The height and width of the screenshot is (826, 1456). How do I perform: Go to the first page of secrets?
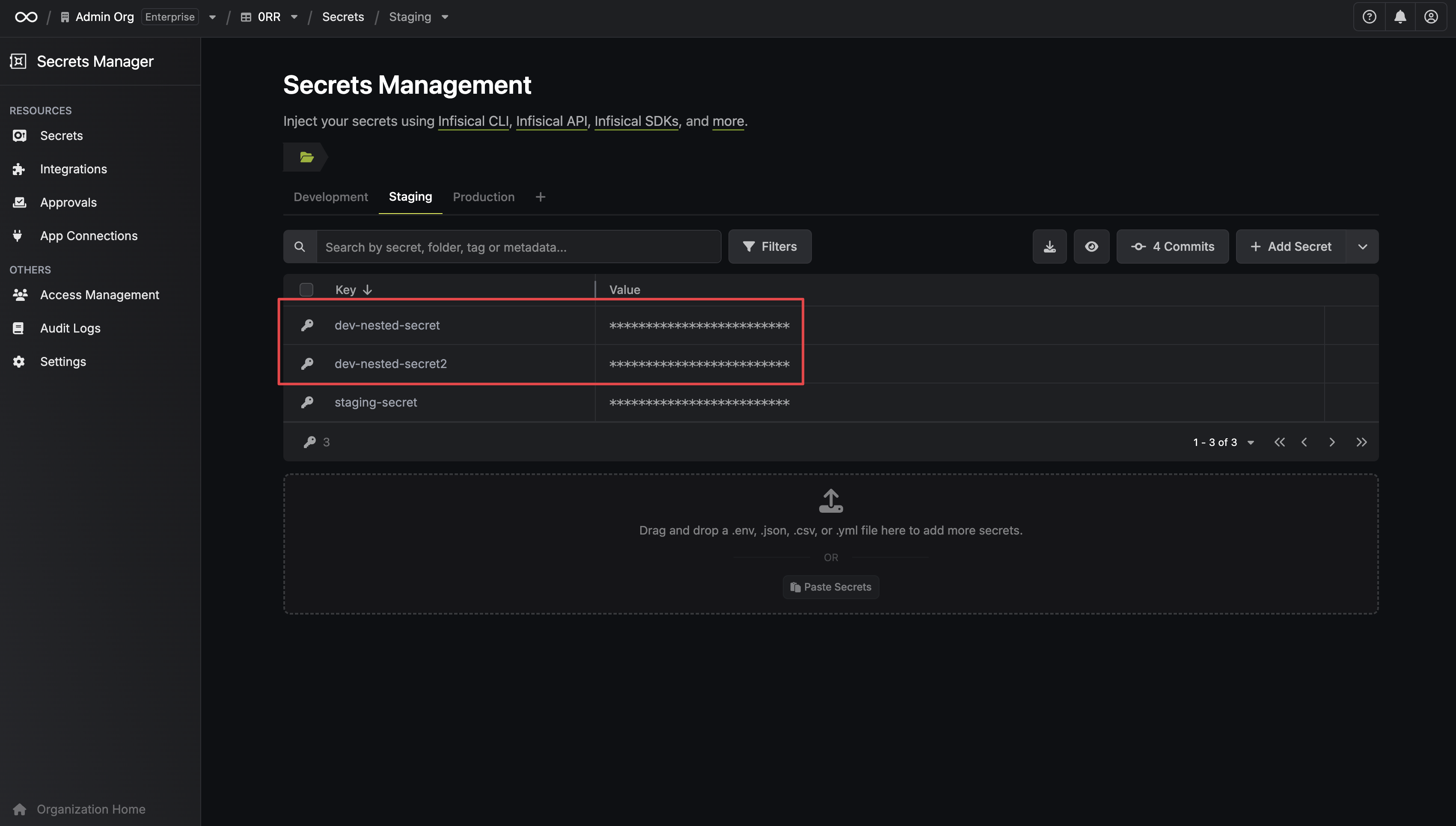tap(1280, 442)
